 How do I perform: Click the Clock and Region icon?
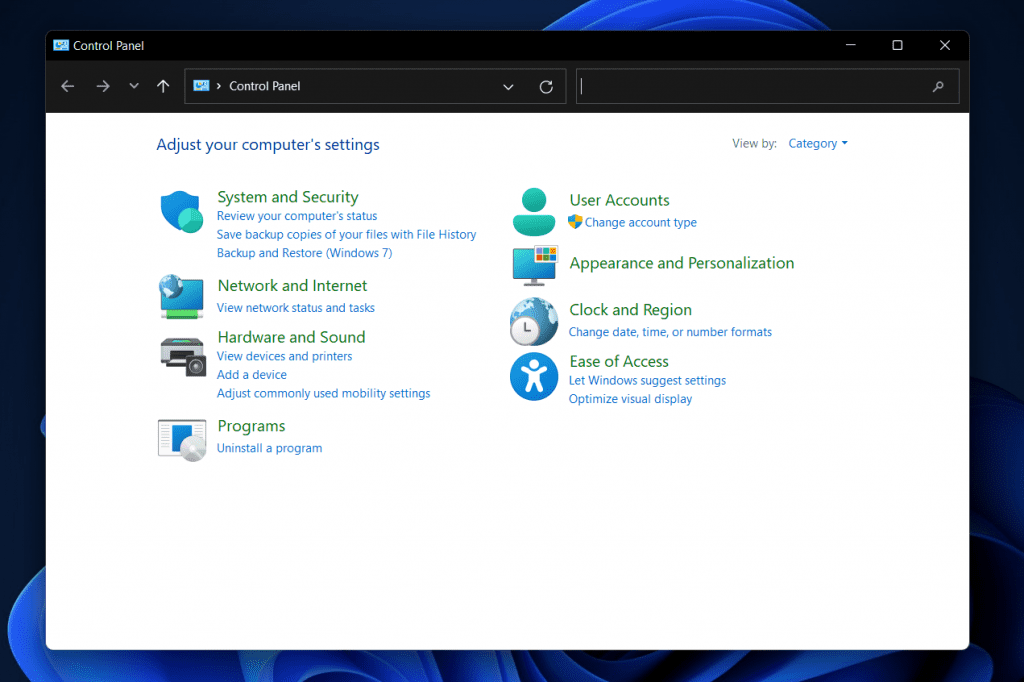(x=533, y=321)
